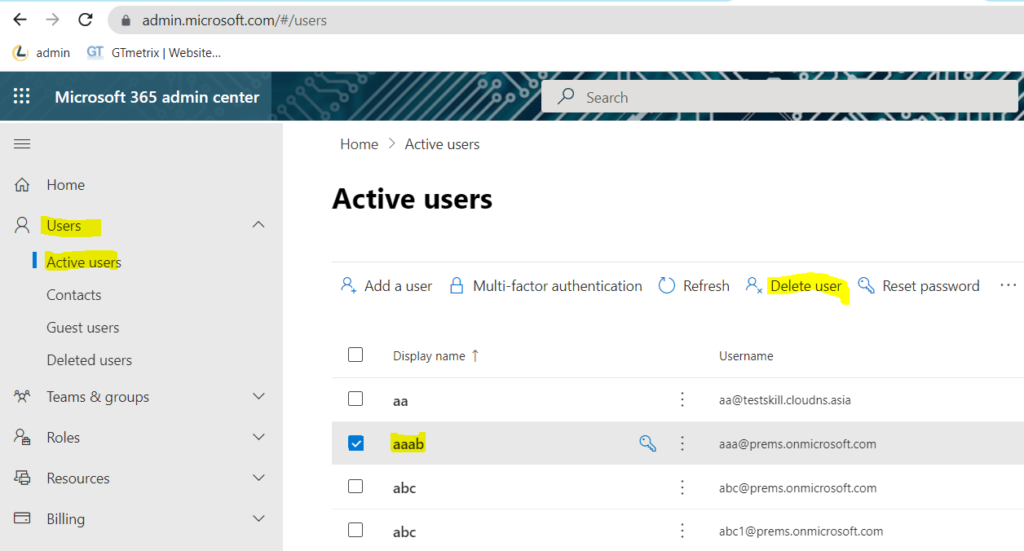Click the Display name column header
The image size is (1024, 551).
(429, 356)
